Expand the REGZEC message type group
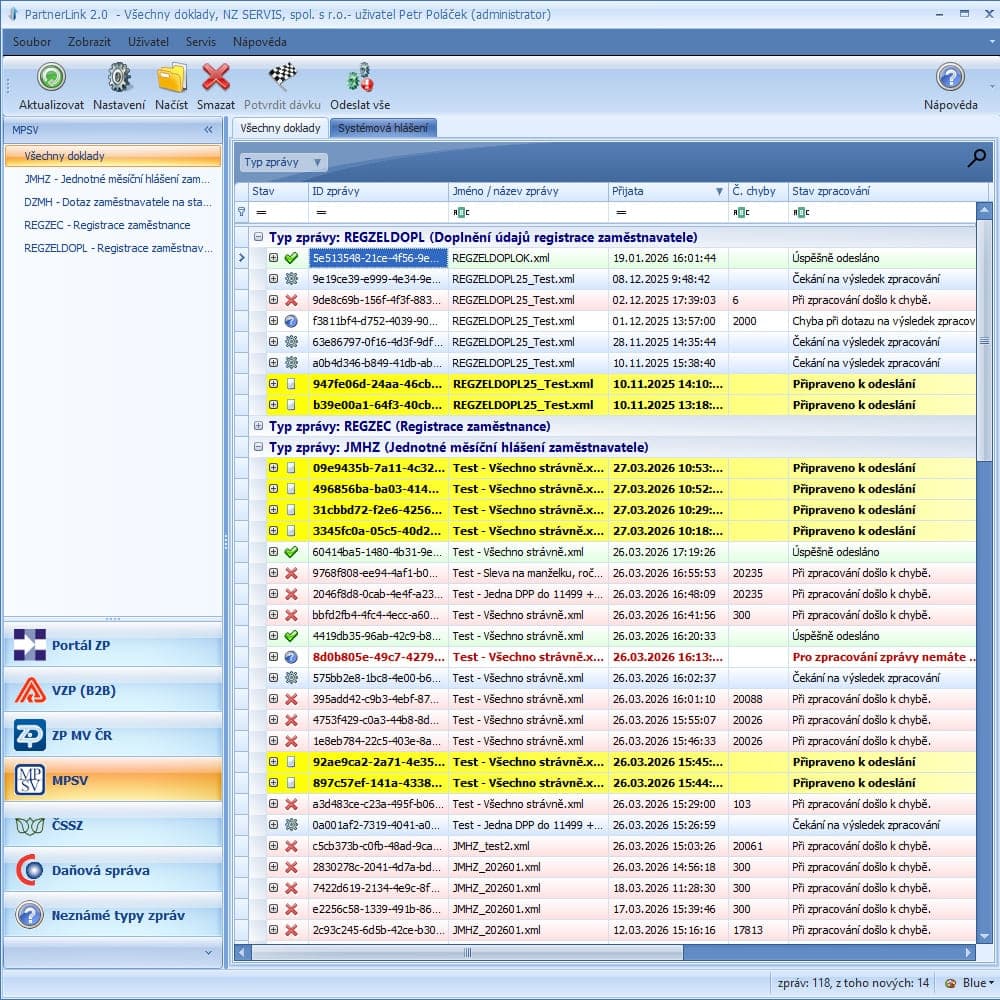Screen dimensions: 1000x1000 pos(258,425)
